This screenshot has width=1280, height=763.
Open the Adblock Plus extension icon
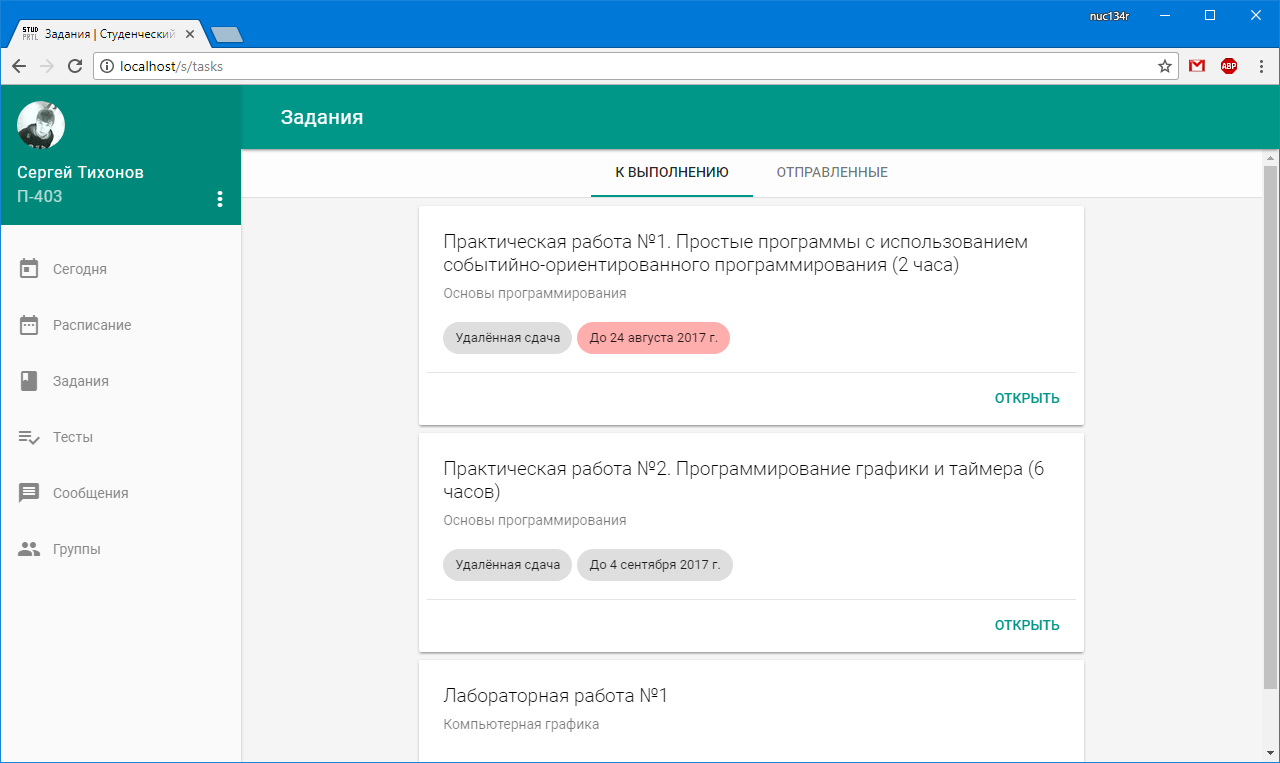point(1229,65)
